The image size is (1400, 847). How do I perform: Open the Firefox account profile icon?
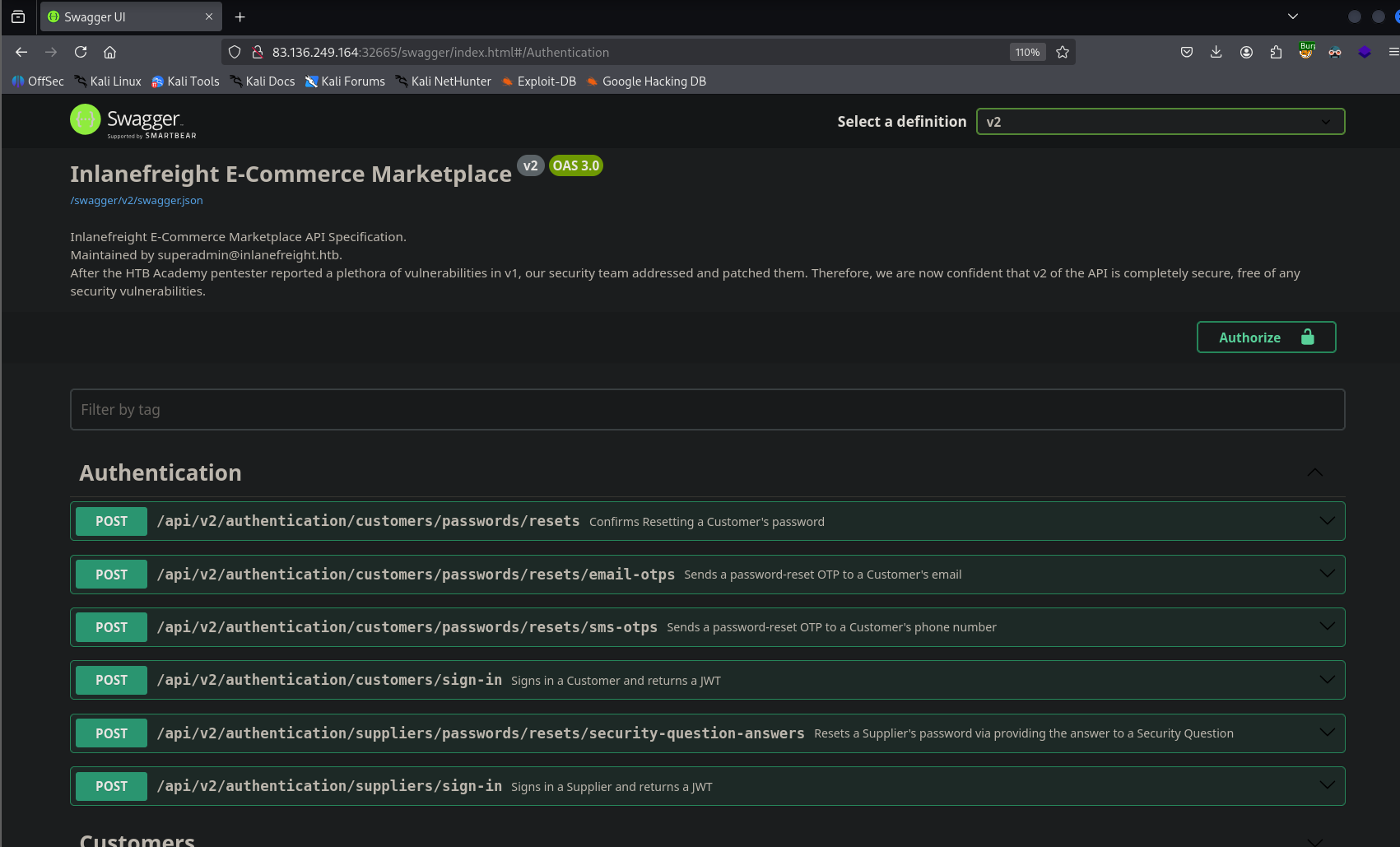(1246, 52)
